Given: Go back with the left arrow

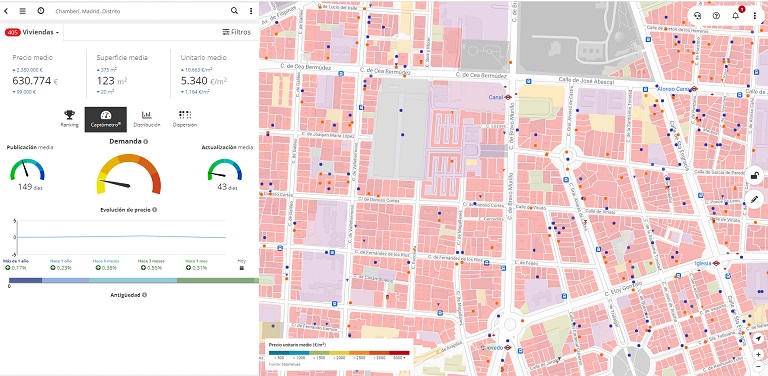Looking at the screenshot, I should (6, 11).
